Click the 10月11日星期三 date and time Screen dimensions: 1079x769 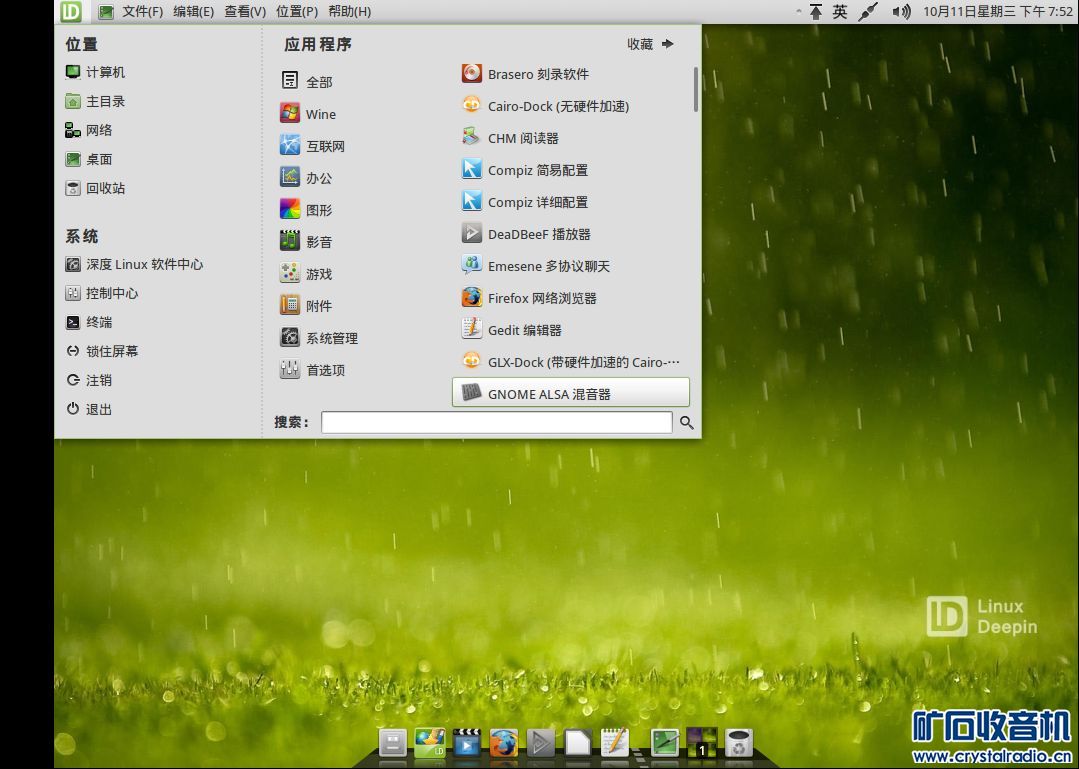(998, 11)
